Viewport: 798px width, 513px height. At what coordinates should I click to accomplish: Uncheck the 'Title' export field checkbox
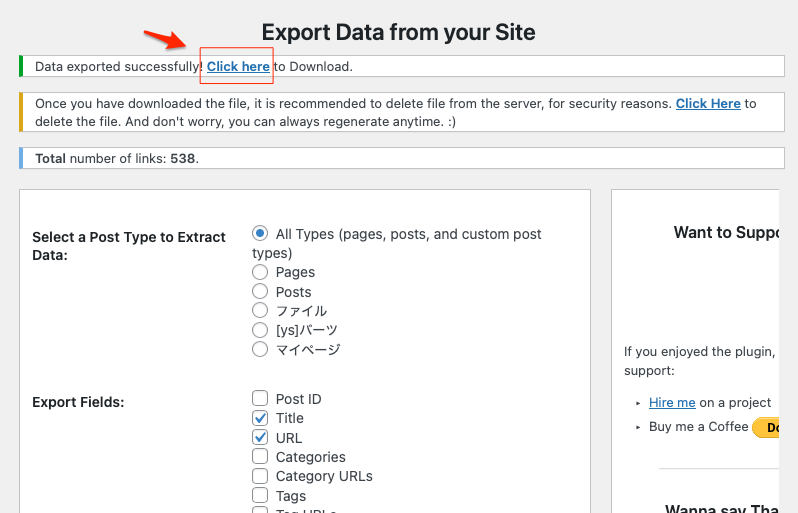[x=260, y=418]
